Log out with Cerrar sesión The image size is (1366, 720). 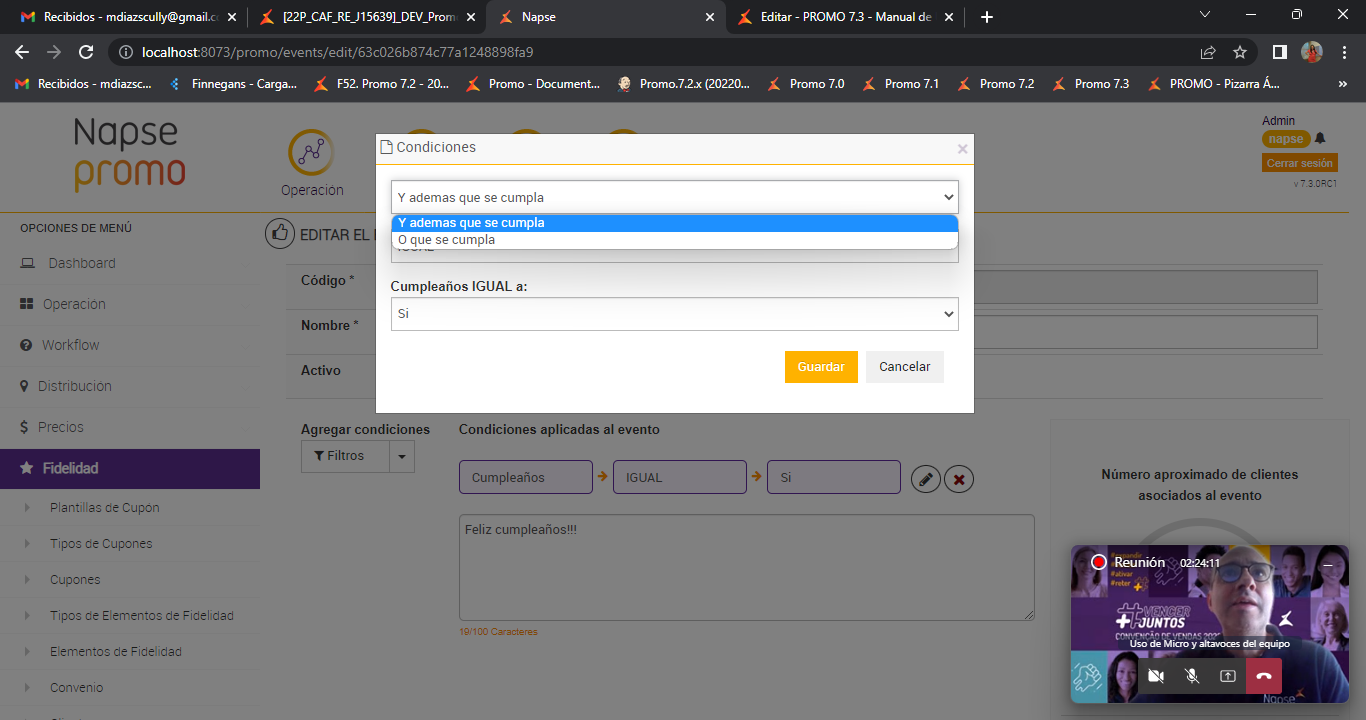coord(1300,163)
